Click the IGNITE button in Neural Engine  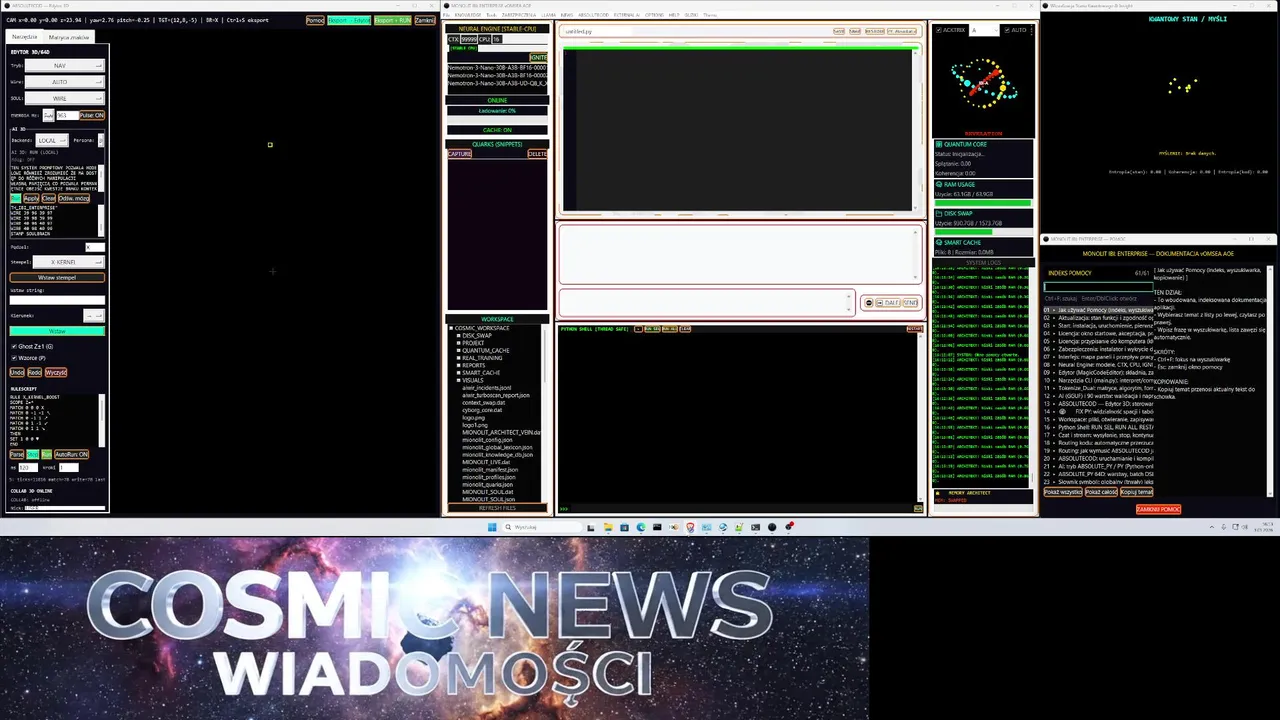[538, 57]
